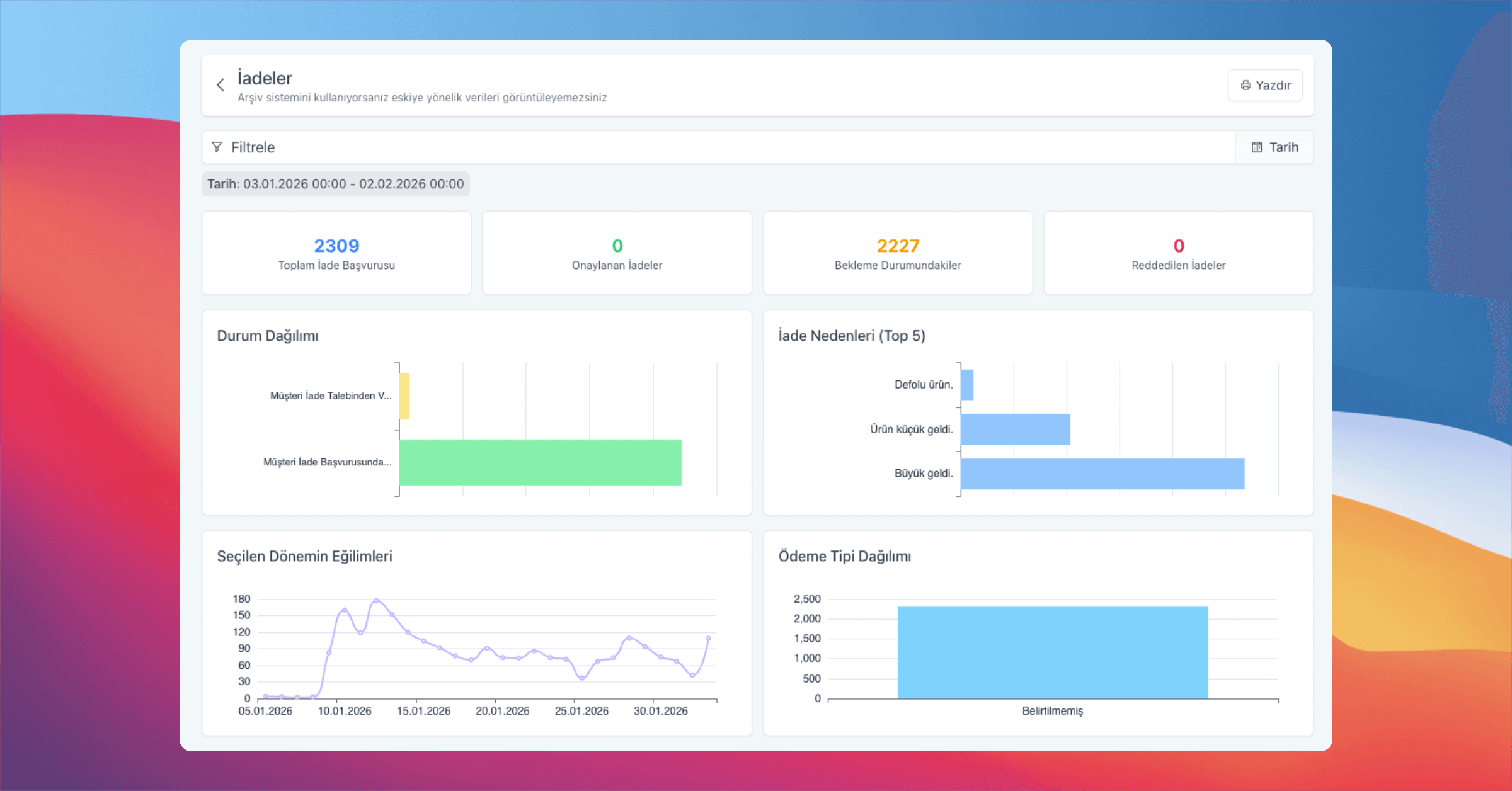The width and height of the screenshot is (1512, 791).
Task: Click the back arrow next to İadeler
Action: click(x=220, y=85)
